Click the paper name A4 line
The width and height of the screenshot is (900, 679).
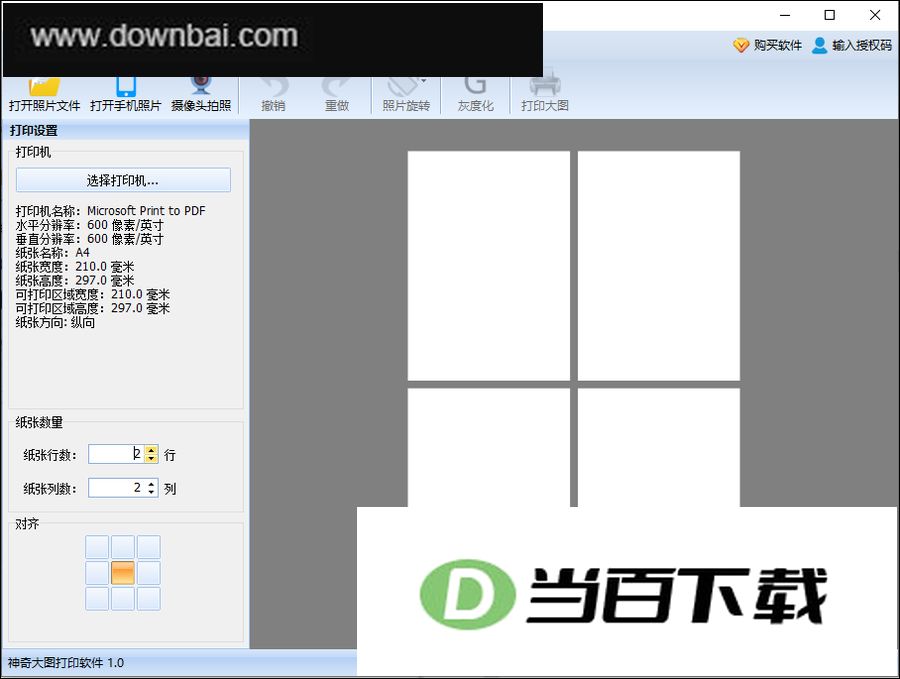coord(53,253)
